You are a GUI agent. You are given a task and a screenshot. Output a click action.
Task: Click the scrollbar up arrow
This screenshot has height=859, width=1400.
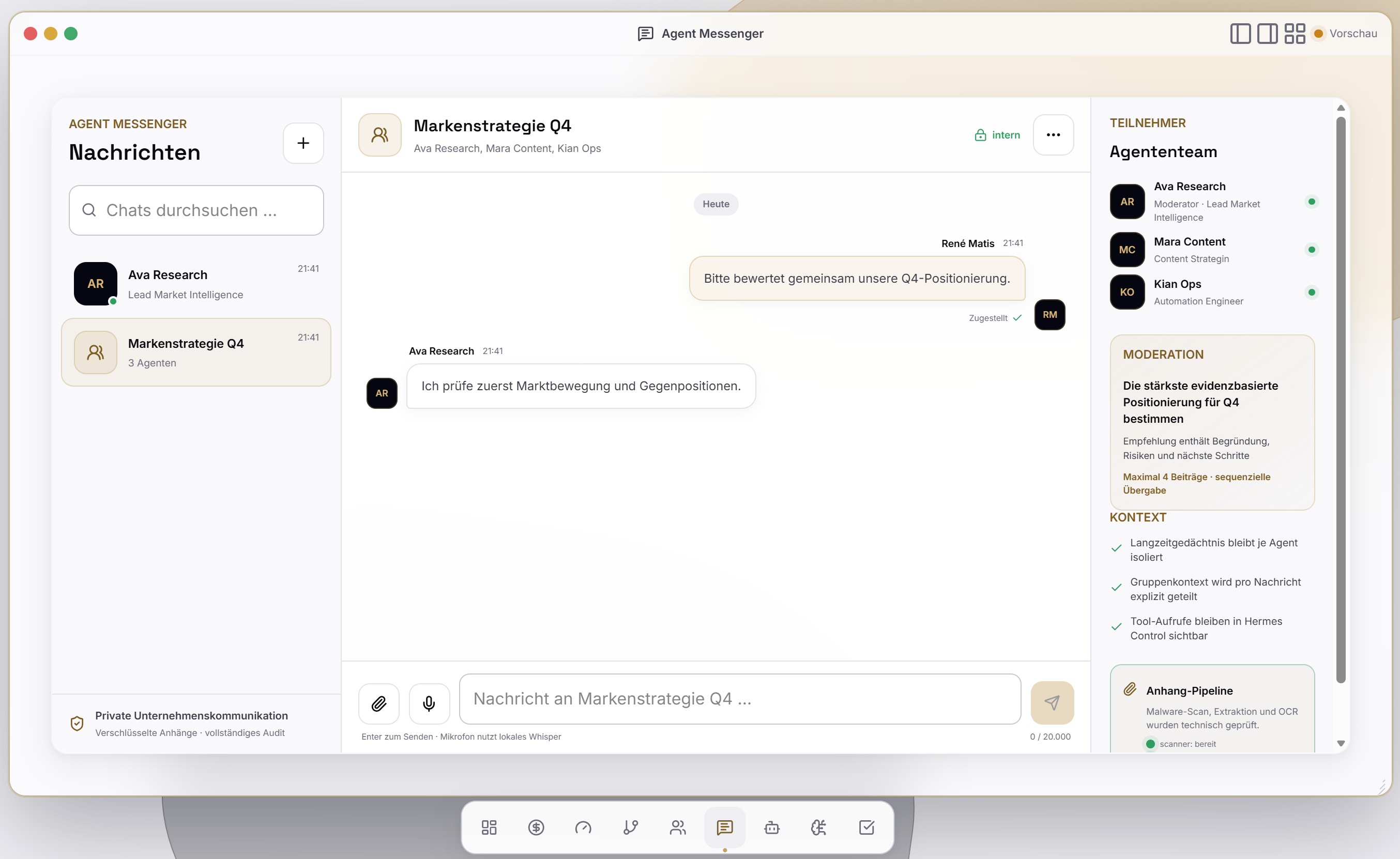point(1341,108)
